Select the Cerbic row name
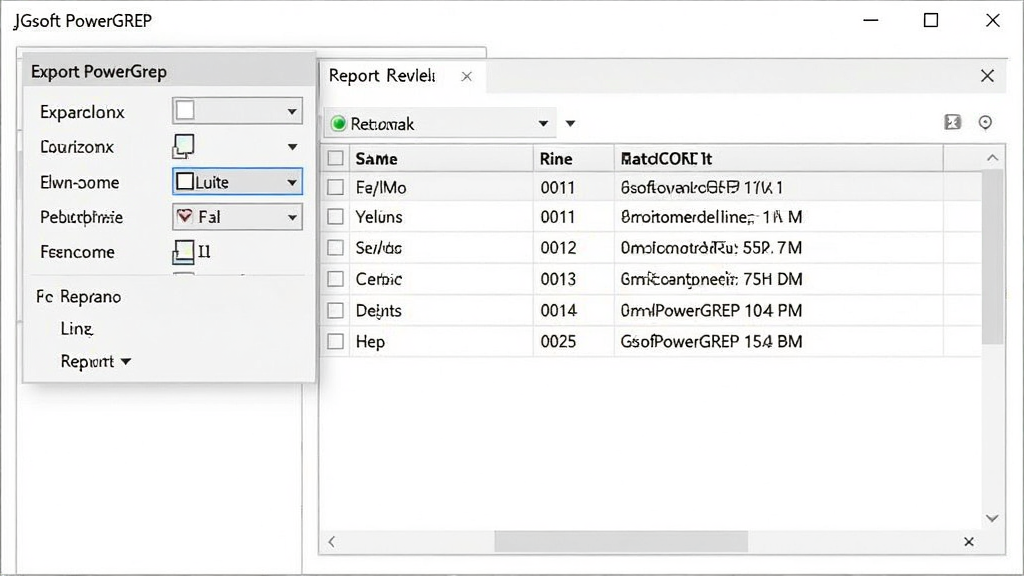Viewport: 1024px width, 576px height. [379, 280]
